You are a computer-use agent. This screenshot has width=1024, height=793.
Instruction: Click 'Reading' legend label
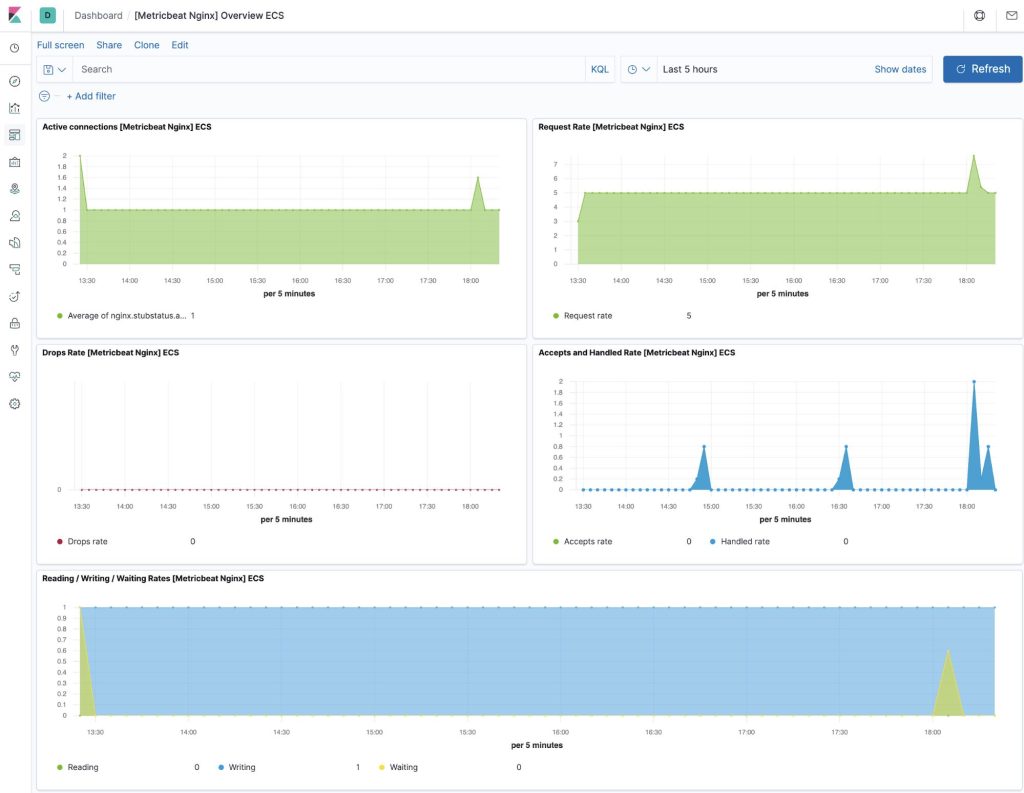pyautogui.click(x=83, y=767)
